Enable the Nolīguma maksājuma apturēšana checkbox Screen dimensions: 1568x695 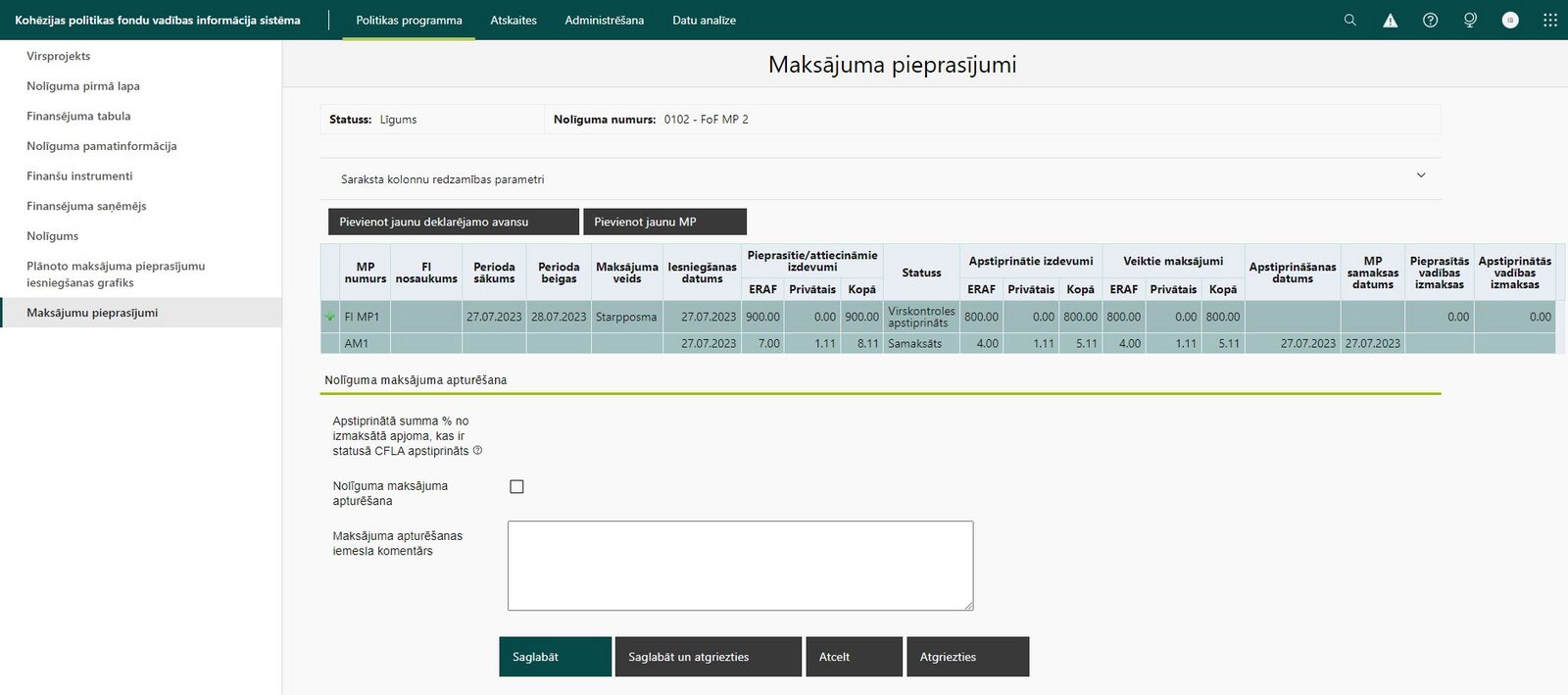coord(516,486)
